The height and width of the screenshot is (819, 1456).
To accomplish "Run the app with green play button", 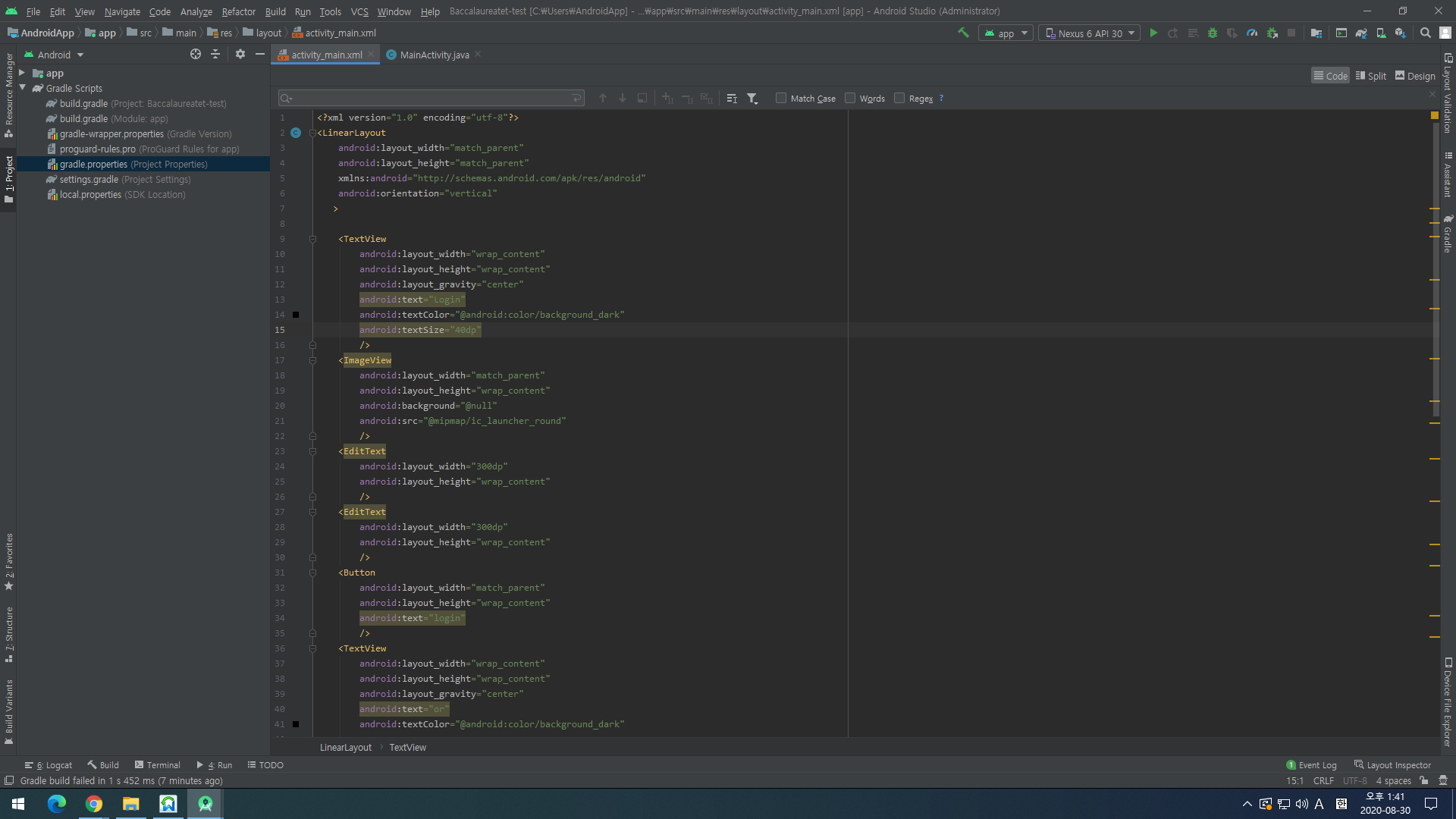I will 1153,33.
